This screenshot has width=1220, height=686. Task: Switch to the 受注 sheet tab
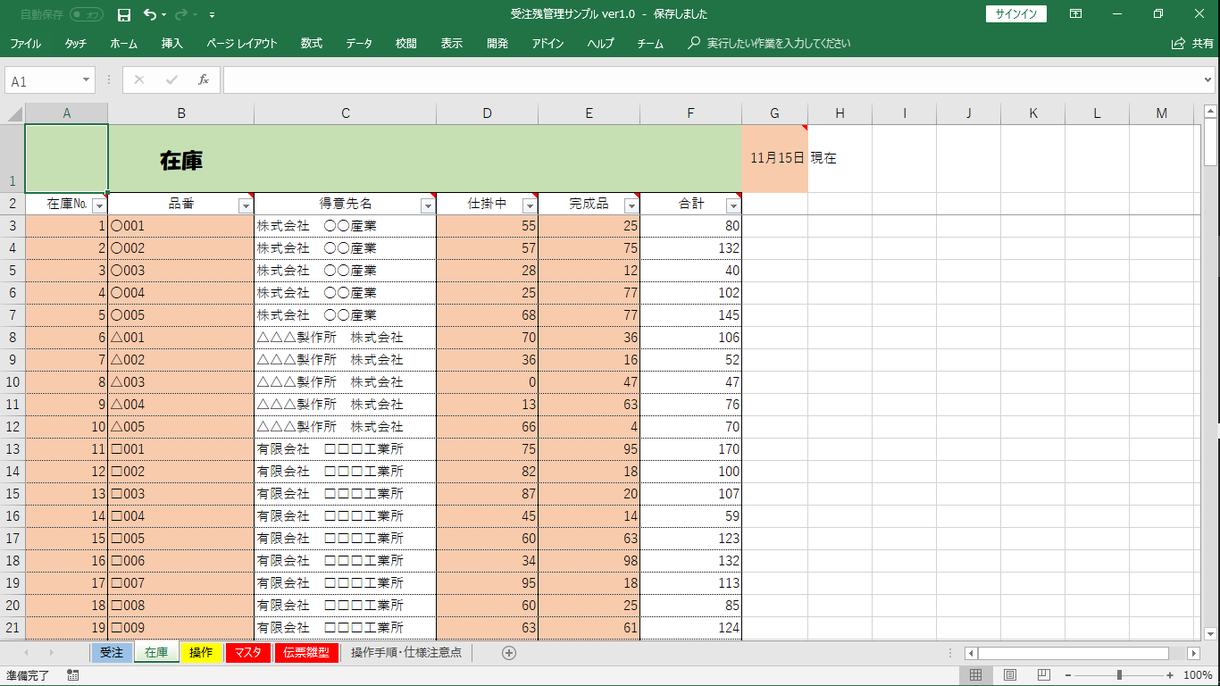(x=111, y=653)
